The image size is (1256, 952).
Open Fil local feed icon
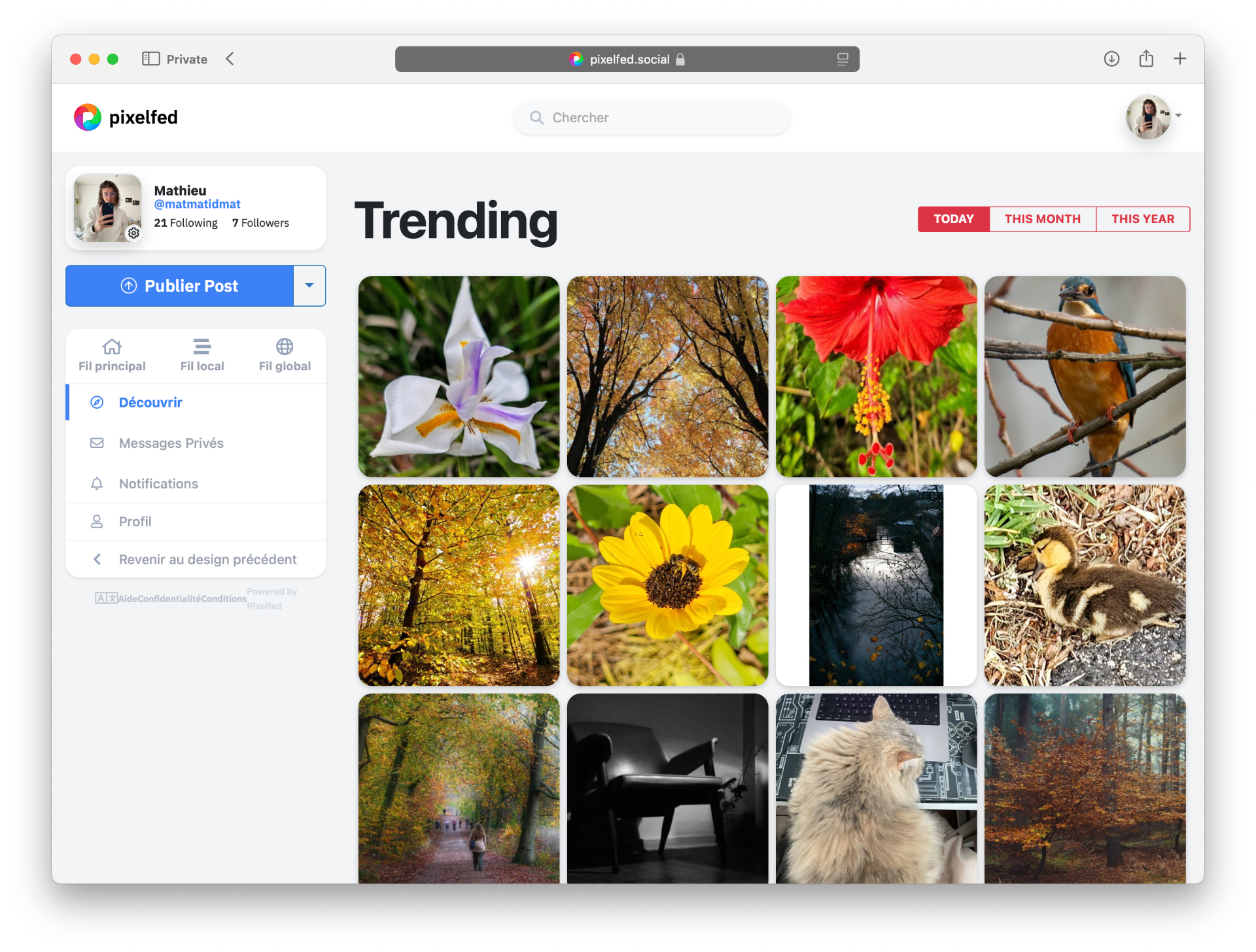[x=201, y=347]
